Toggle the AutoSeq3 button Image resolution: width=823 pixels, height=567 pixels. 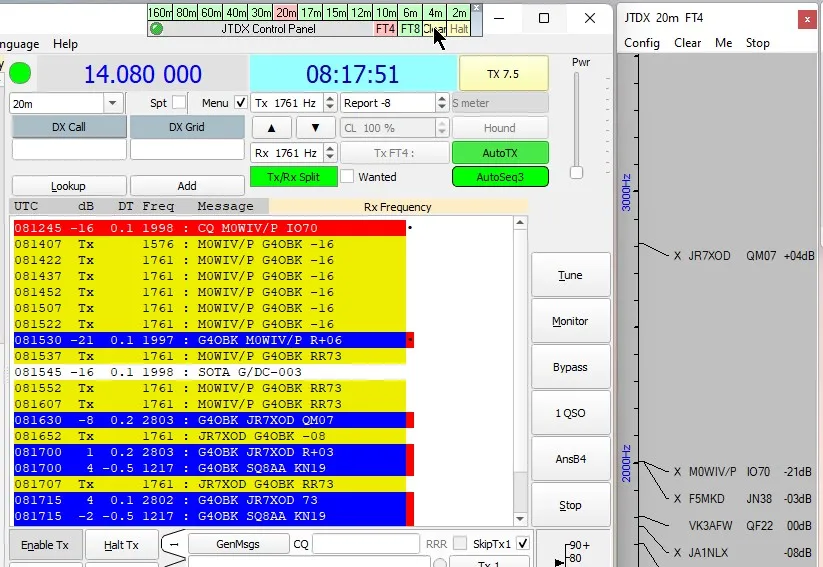pos(500,177)
